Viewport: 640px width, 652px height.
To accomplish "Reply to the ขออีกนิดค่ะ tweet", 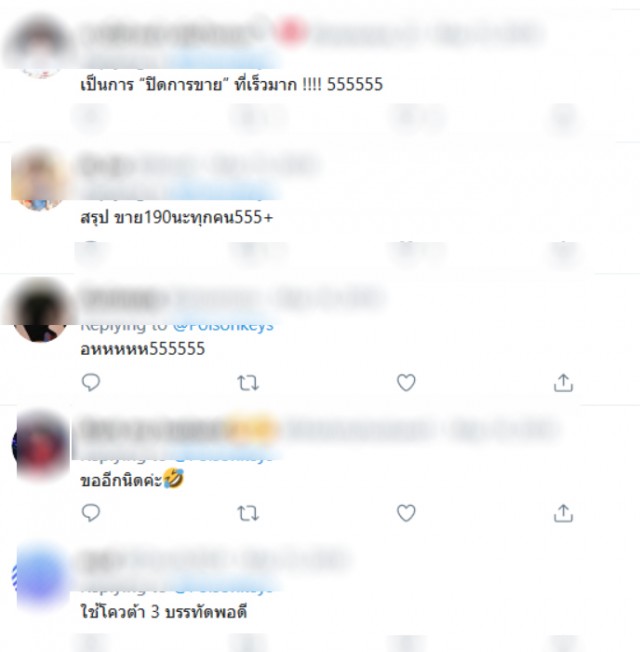I will pyautogui.click(x=91, y=513).
